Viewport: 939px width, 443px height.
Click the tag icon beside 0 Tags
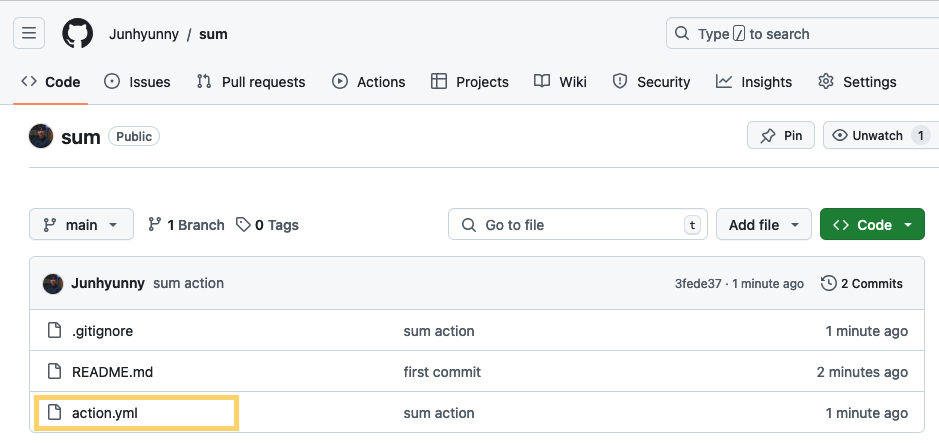(x=243, y=225)
